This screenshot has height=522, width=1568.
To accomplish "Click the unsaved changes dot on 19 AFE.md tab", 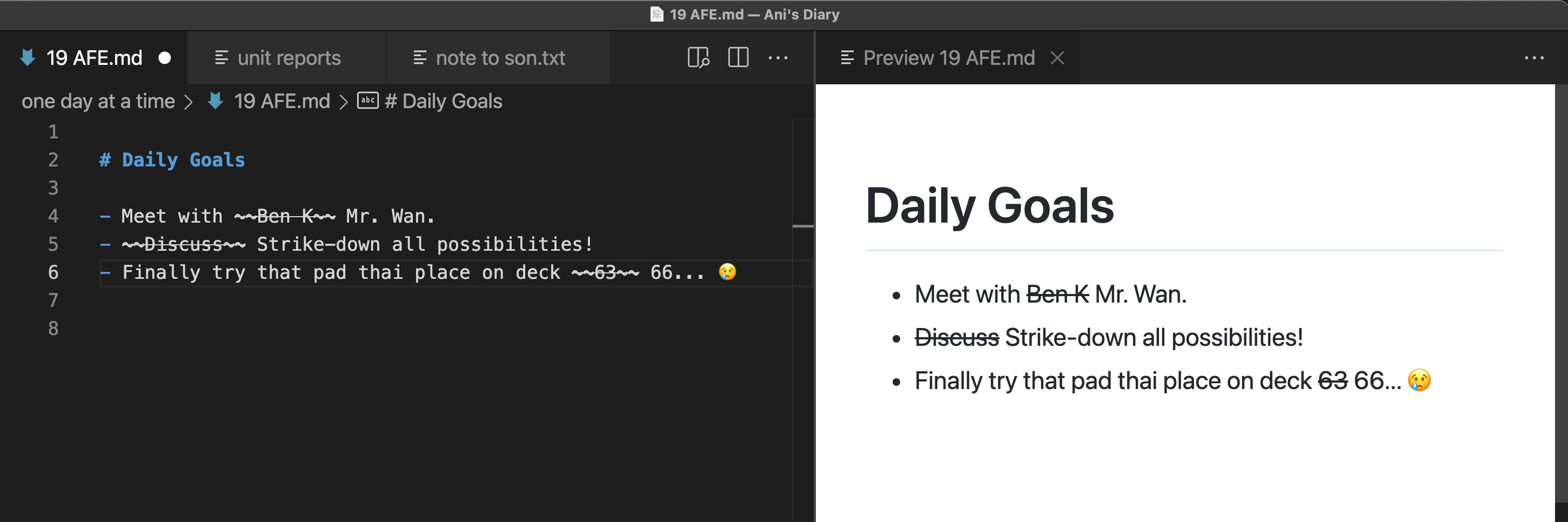I will [x=164, y=58].
